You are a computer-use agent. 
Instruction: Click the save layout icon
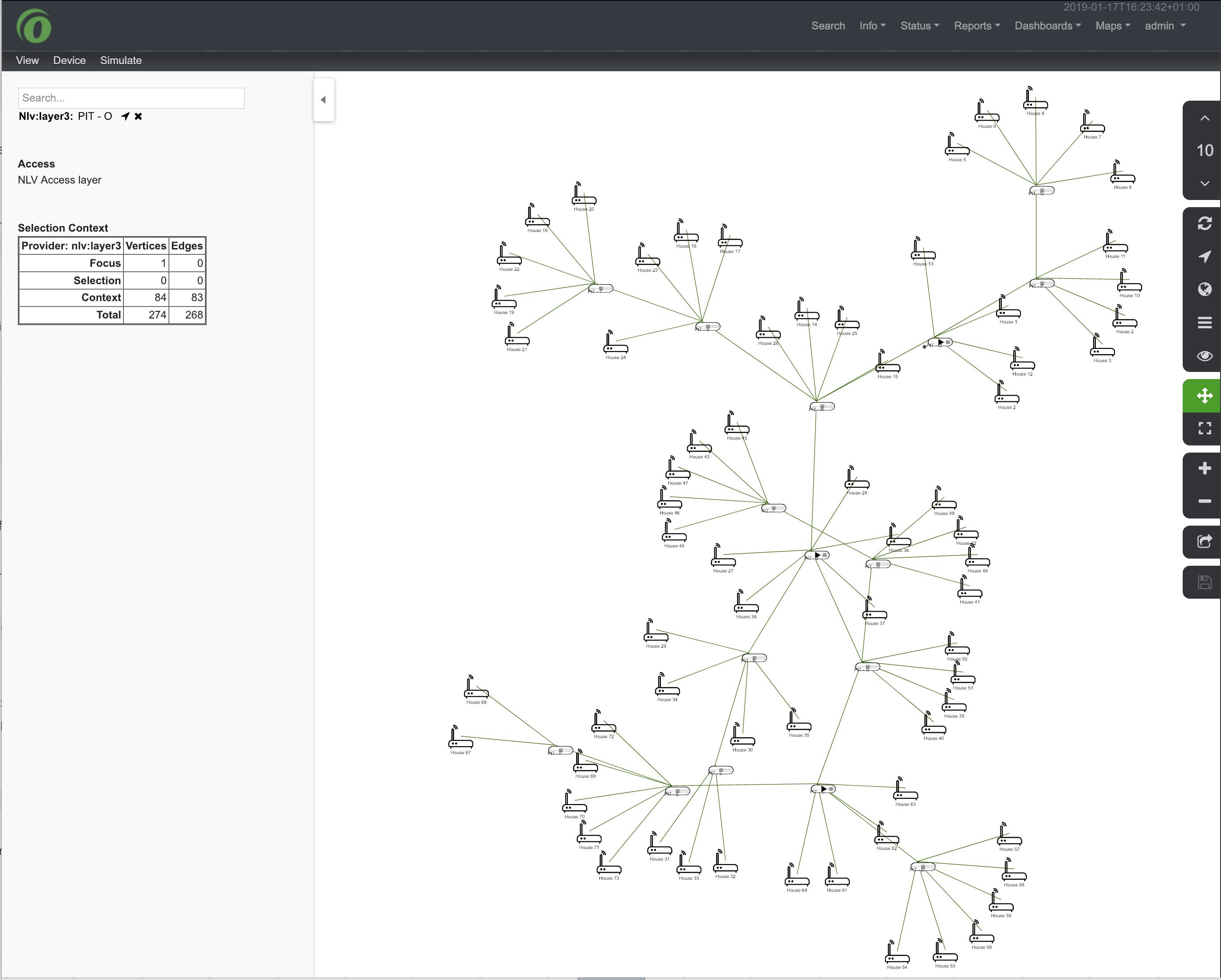(1204, 582)
